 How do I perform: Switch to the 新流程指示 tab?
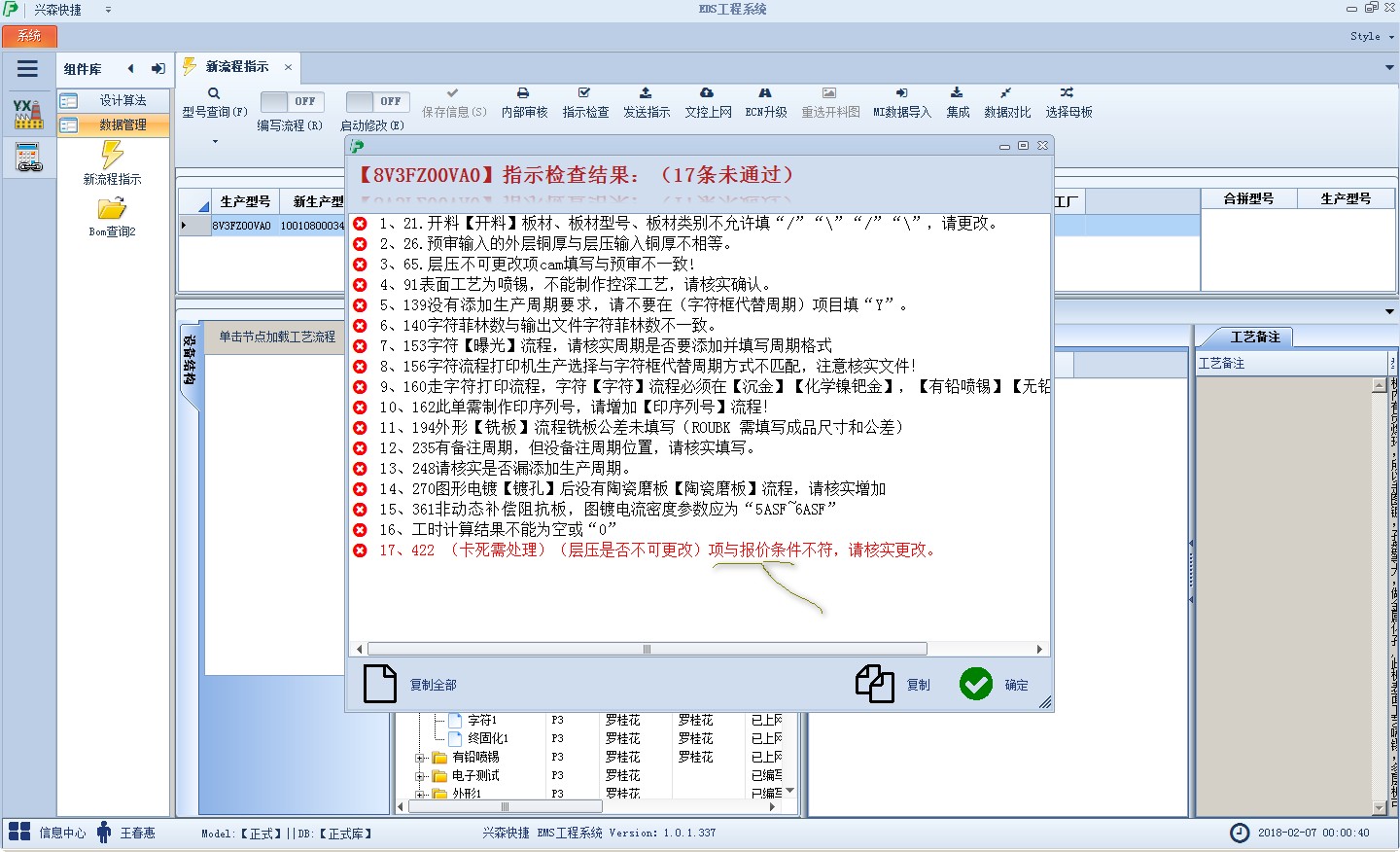tap(236, 67)
